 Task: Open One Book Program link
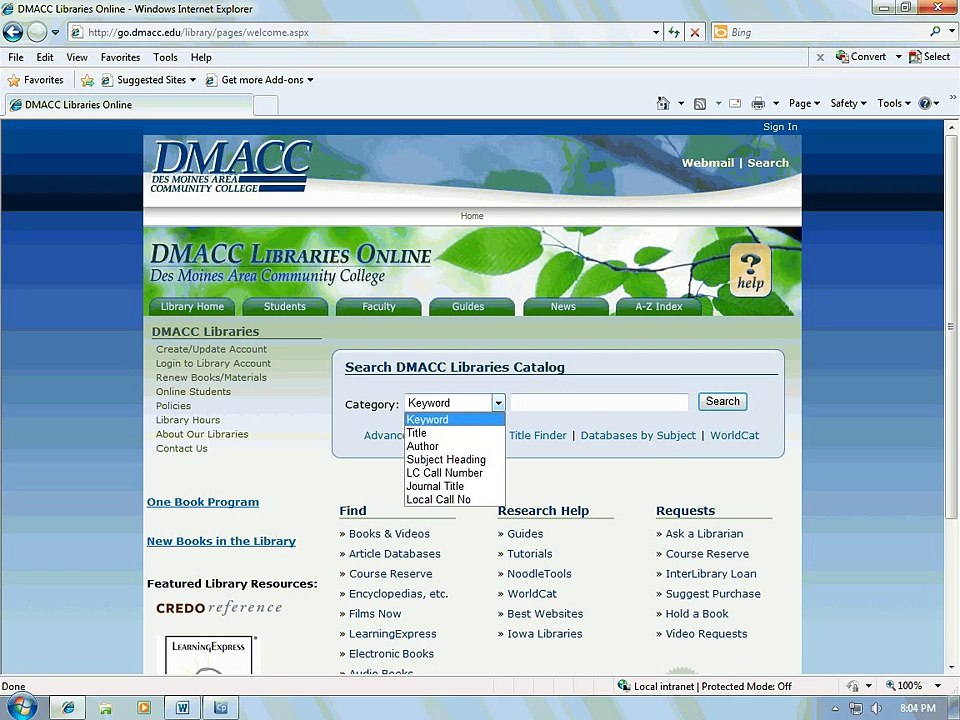click(x=203, y=502)
